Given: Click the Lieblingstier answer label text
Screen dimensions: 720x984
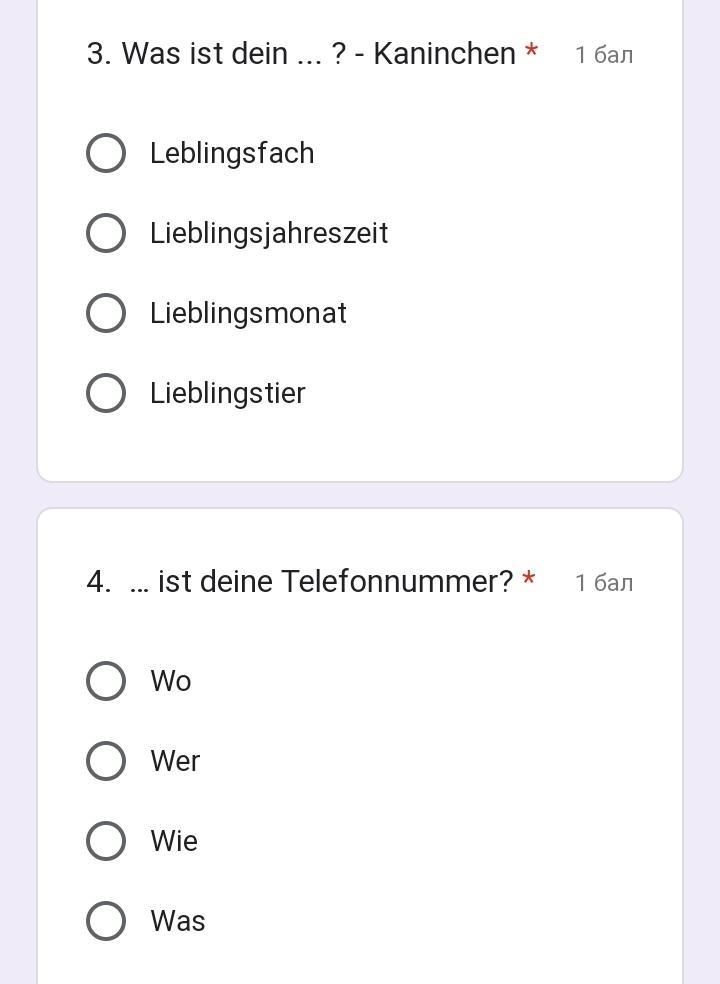Looking at the screenshot, I should (228, 393).
